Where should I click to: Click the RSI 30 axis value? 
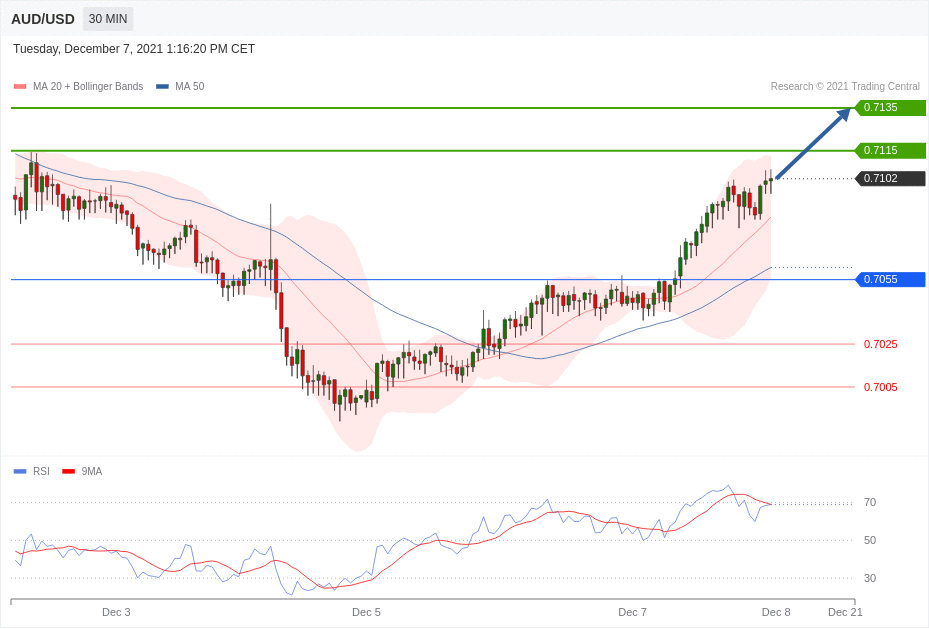coord(870,578)
